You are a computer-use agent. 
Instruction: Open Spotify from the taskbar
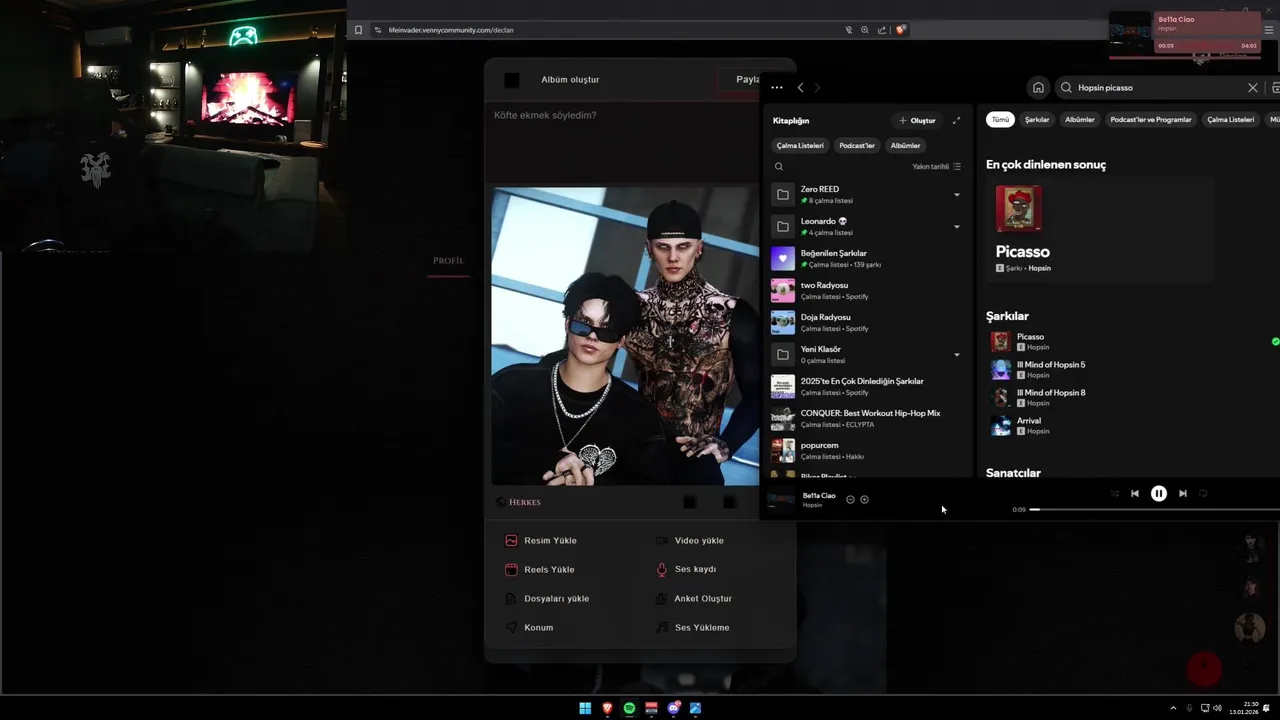pos(629,708)
